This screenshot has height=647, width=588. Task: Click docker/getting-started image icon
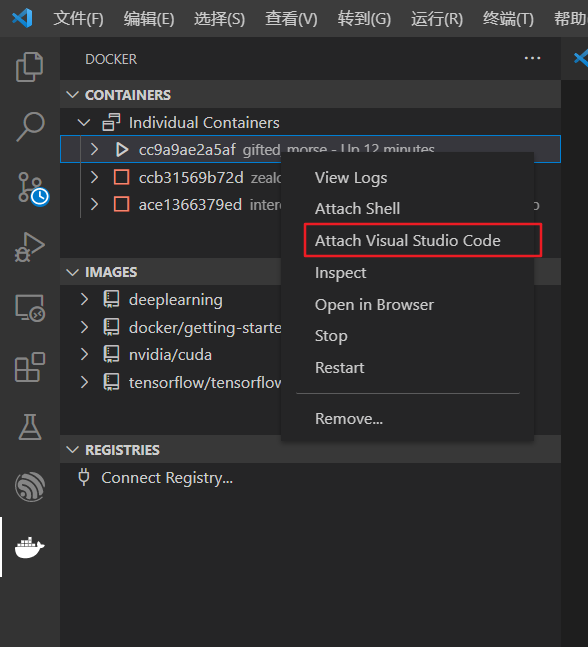[111, 327]
